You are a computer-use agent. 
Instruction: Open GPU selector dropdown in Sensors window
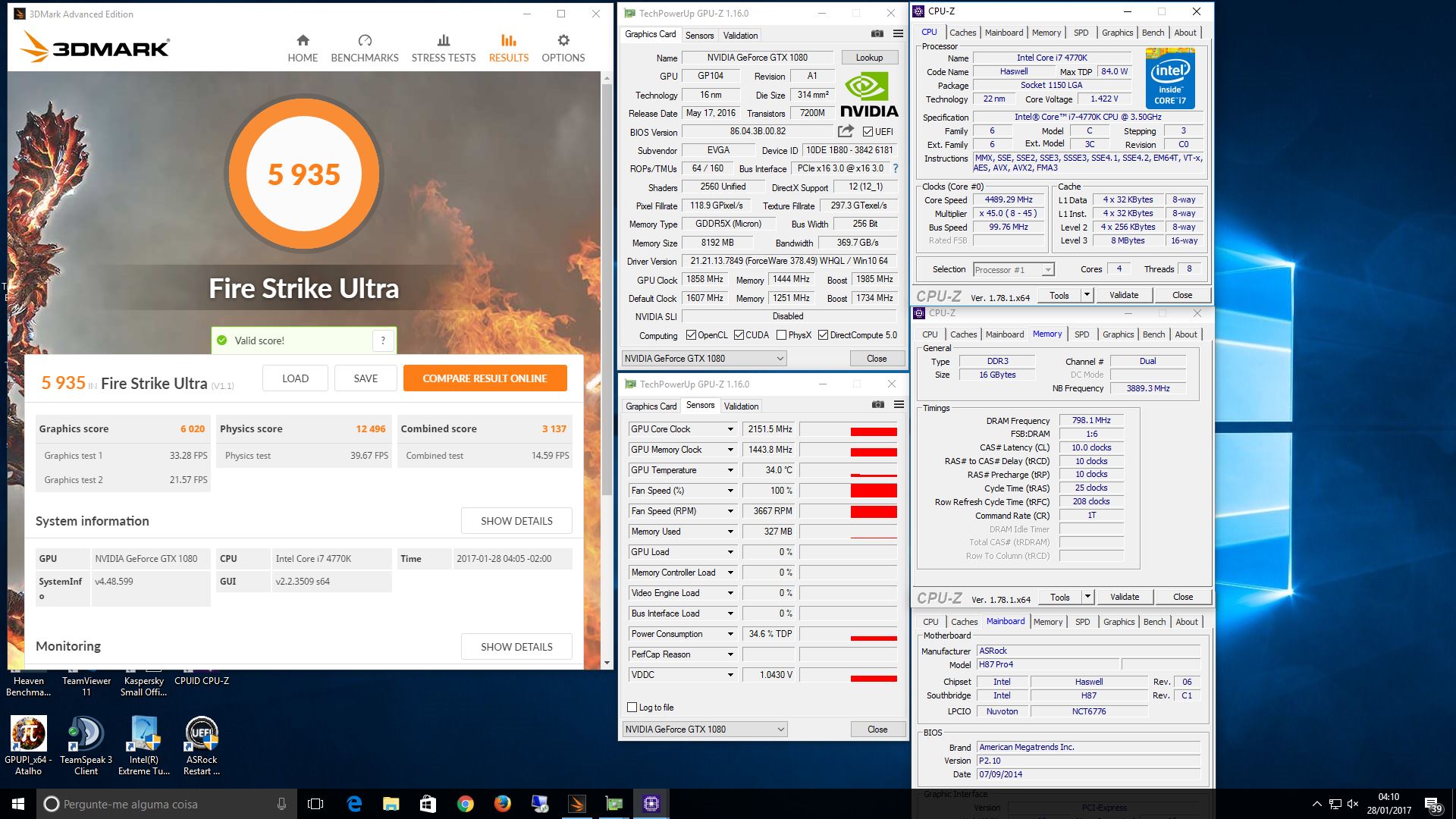tap(704, 730)
